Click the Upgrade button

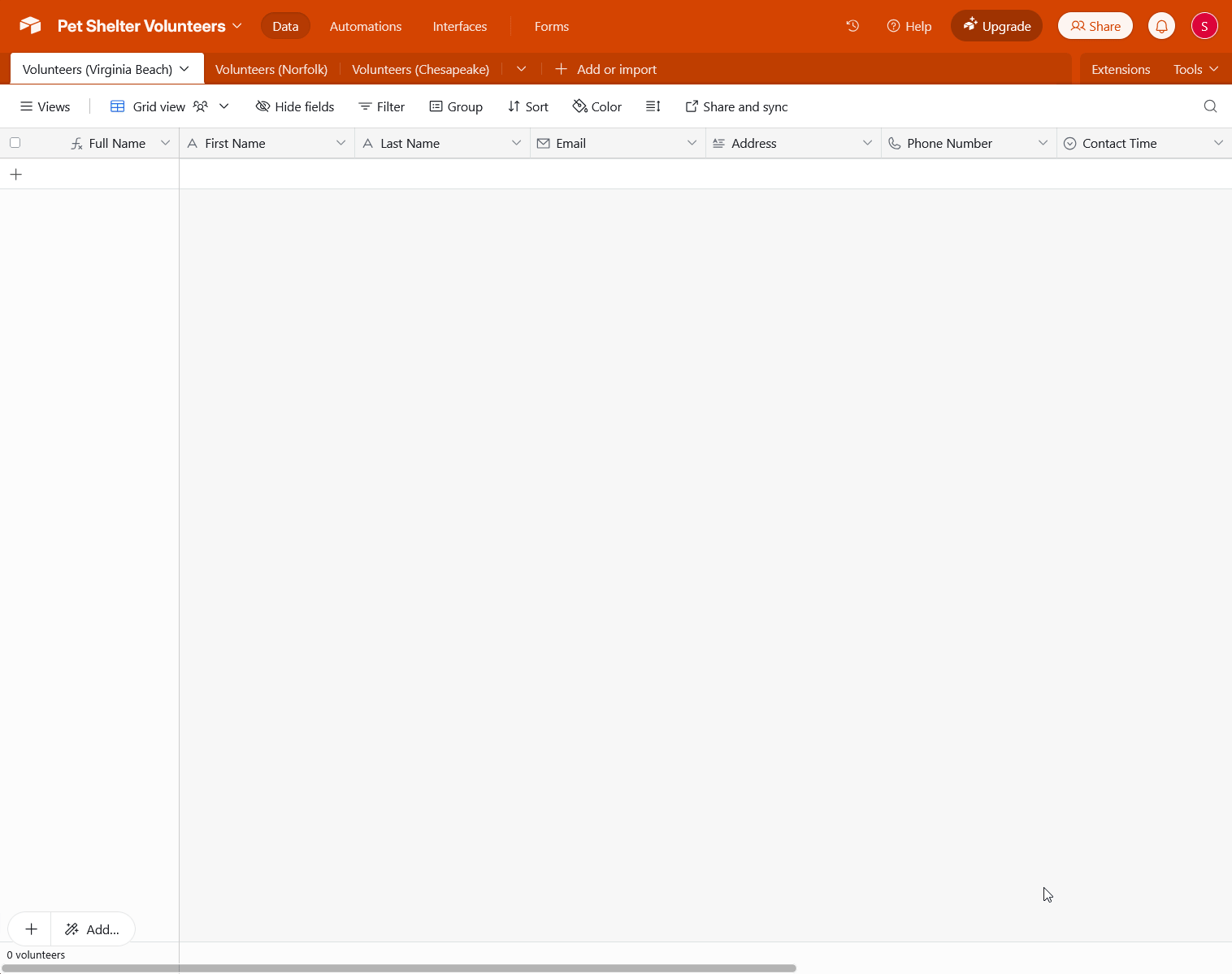point(996,26)
